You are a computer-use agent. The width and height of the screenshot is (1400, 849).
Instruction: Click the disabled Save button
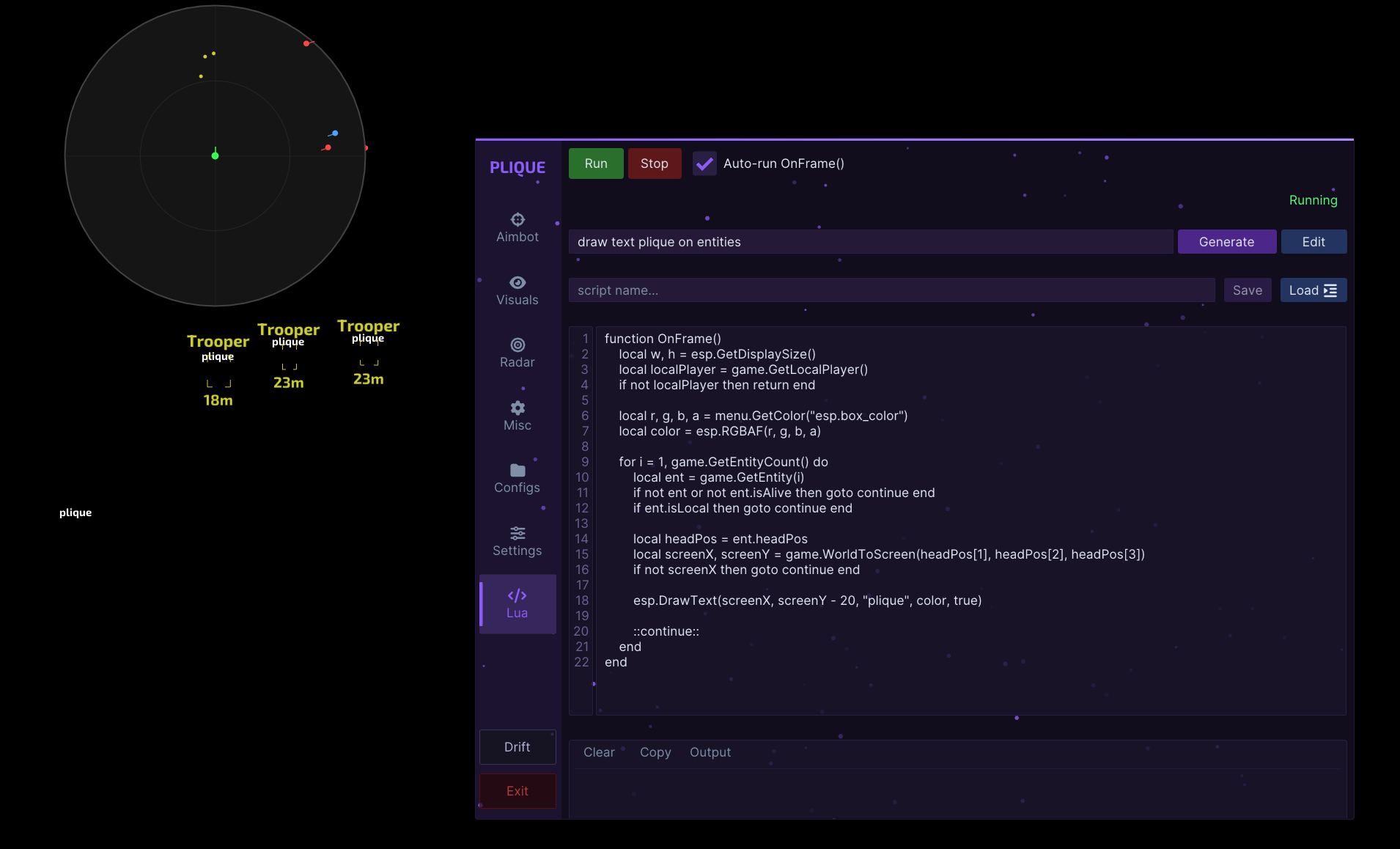(x=1248, y=290)
